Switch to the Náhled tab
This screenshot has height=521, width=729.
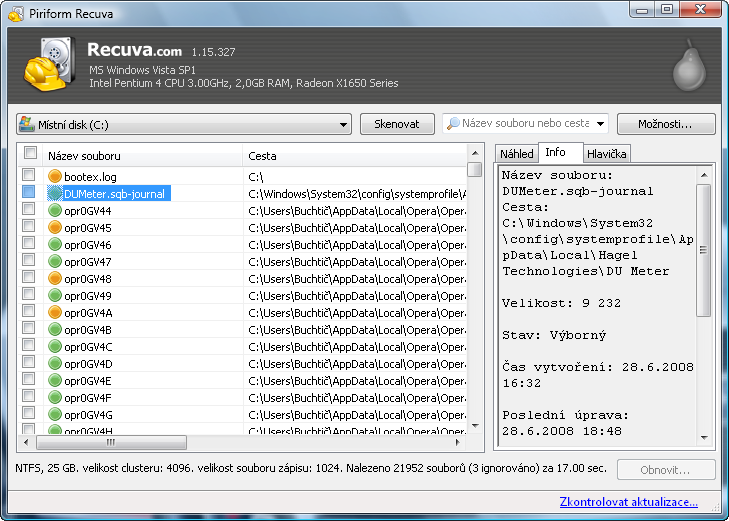point(517,154)
